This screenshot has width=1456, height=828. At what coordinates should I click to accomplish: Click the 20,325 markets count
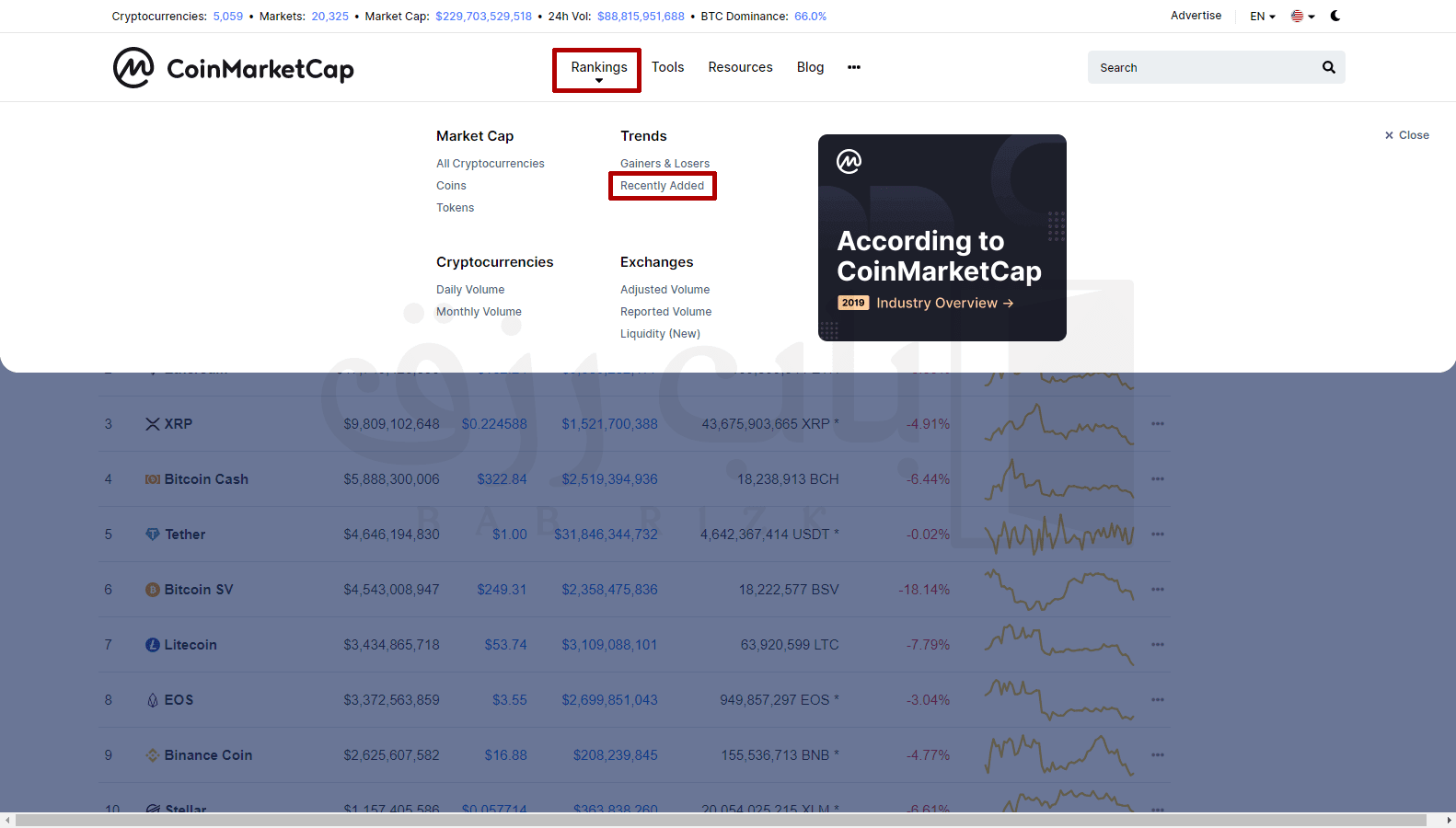329,17
